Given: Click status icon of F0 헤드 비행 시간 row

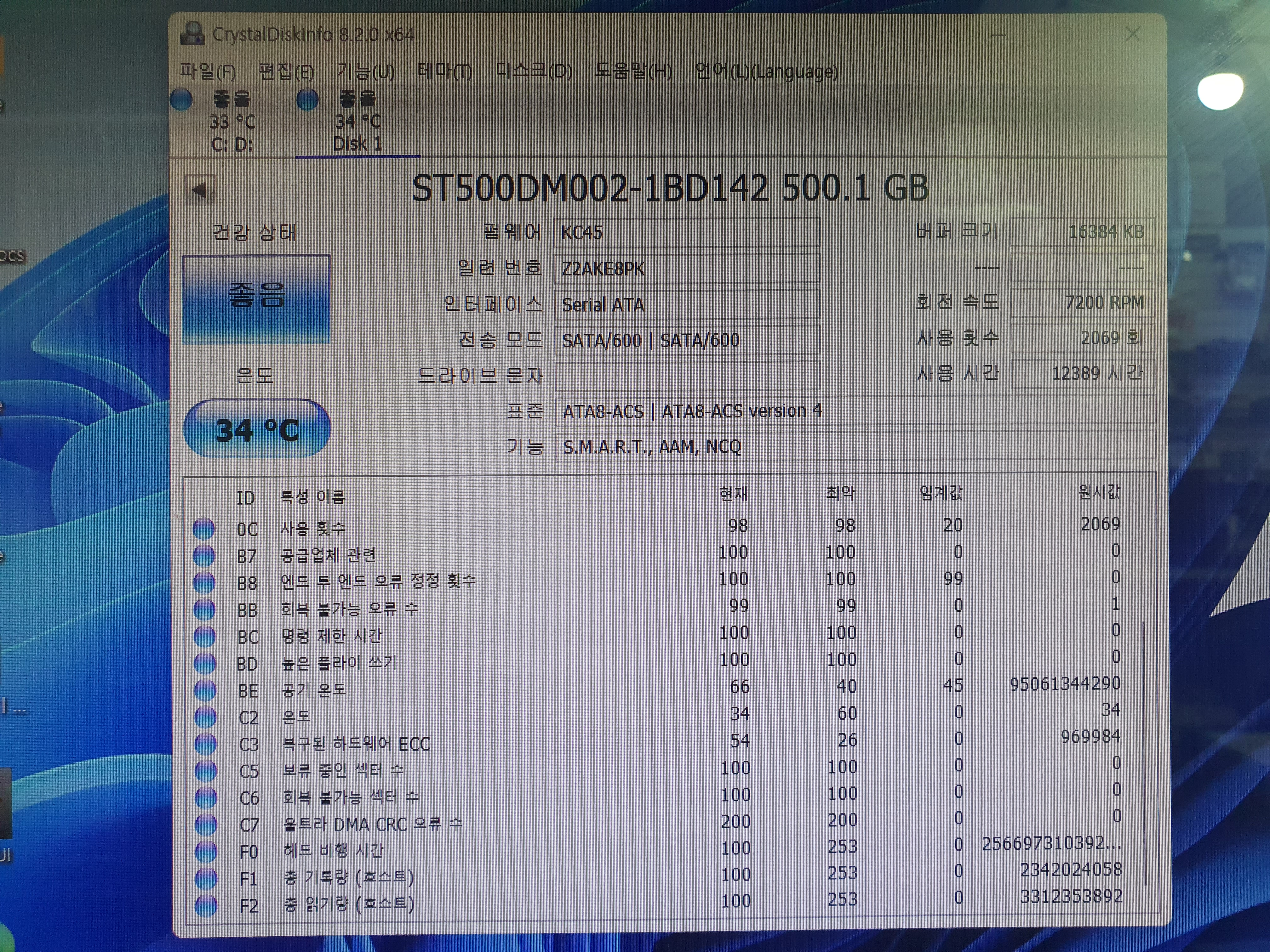Looking at the screenshot, I should pos(207,852).
